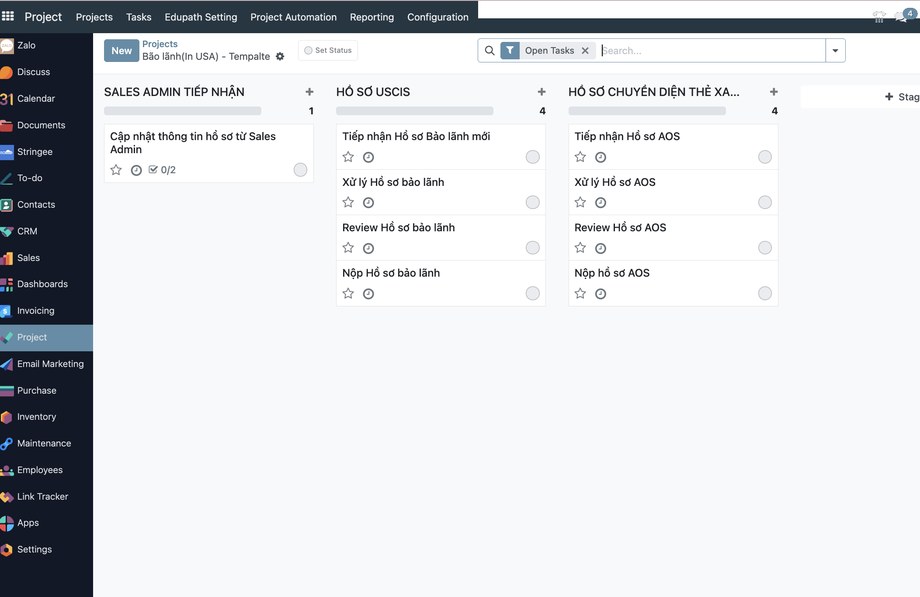Screen dimensions: 920x597
Task: Open Contacts app in sidebar
Action: tap(46, 204)
